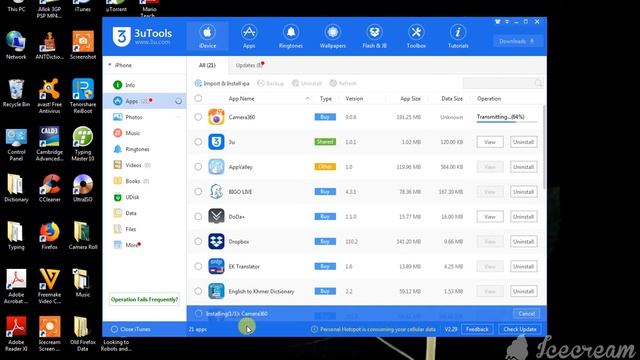Image resolution: width=640 pixels, height=360 pixels.
Task: Click the Dropbox app icon
Action: 216,242
